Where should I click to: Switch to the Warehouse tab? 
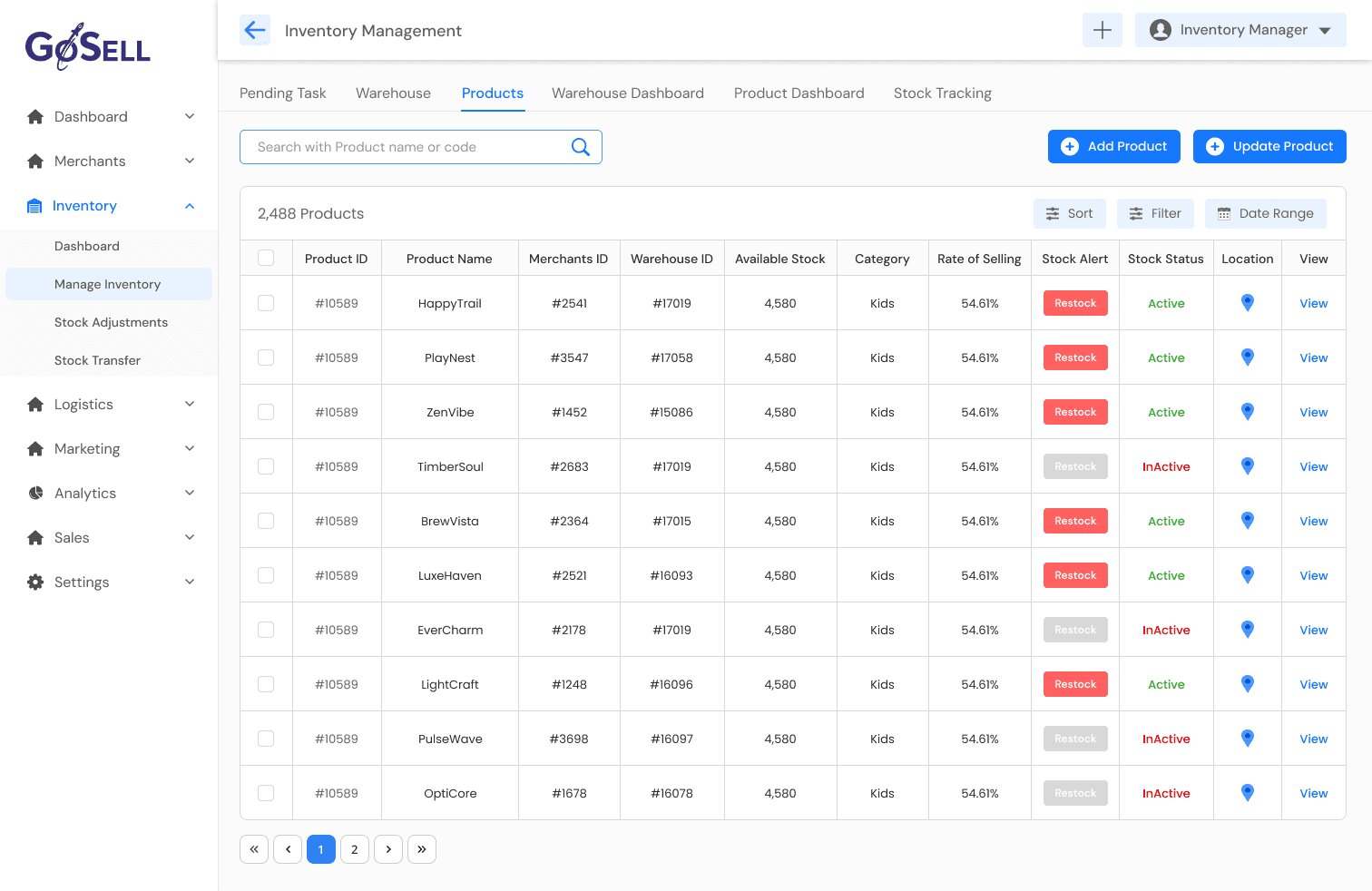point(393,93)
